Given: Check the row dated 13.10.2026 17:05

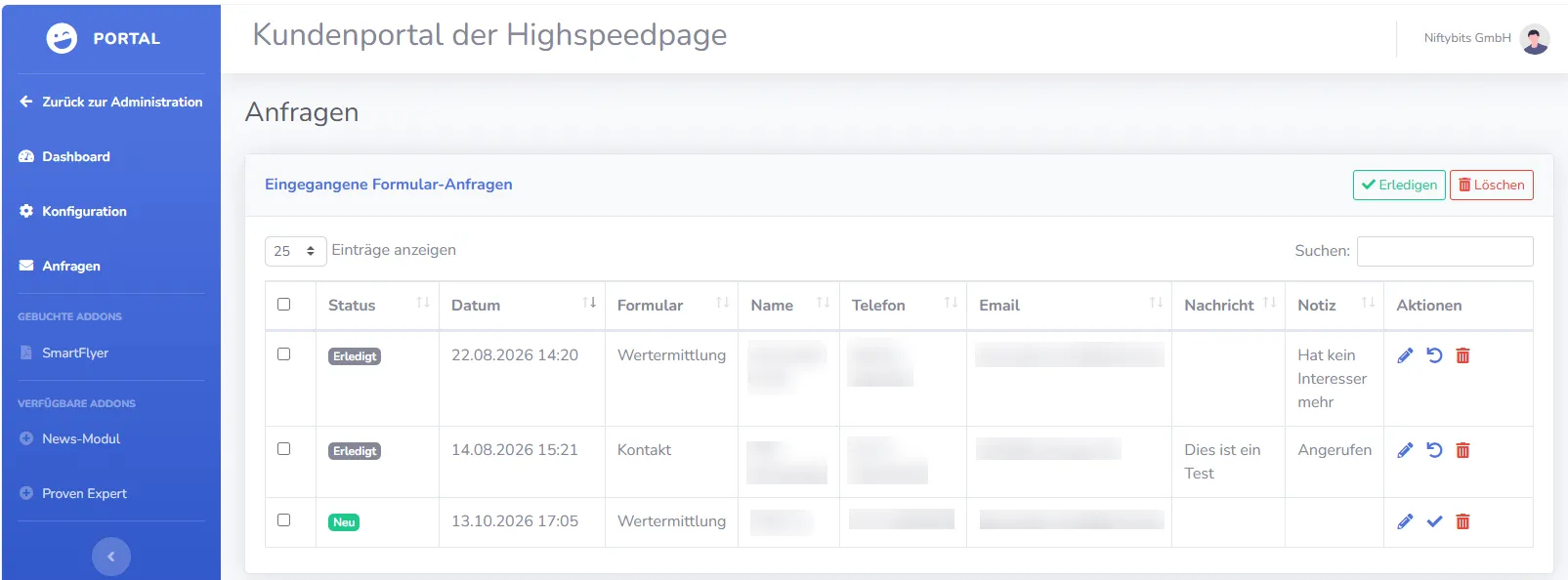Looking at the screenshot, I should 284,520.
